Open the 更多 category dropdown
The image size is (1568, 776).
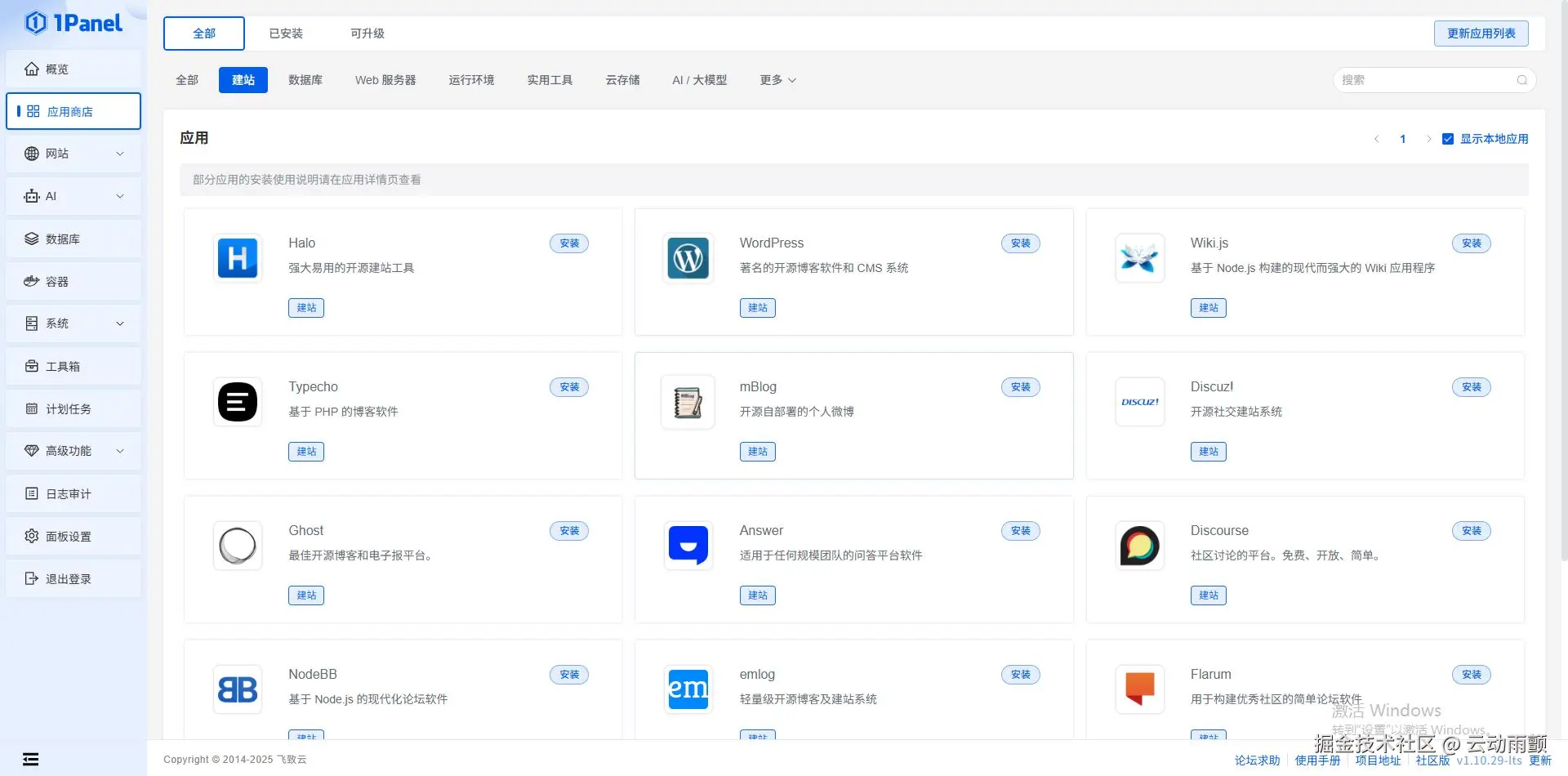tap(777, 80)
